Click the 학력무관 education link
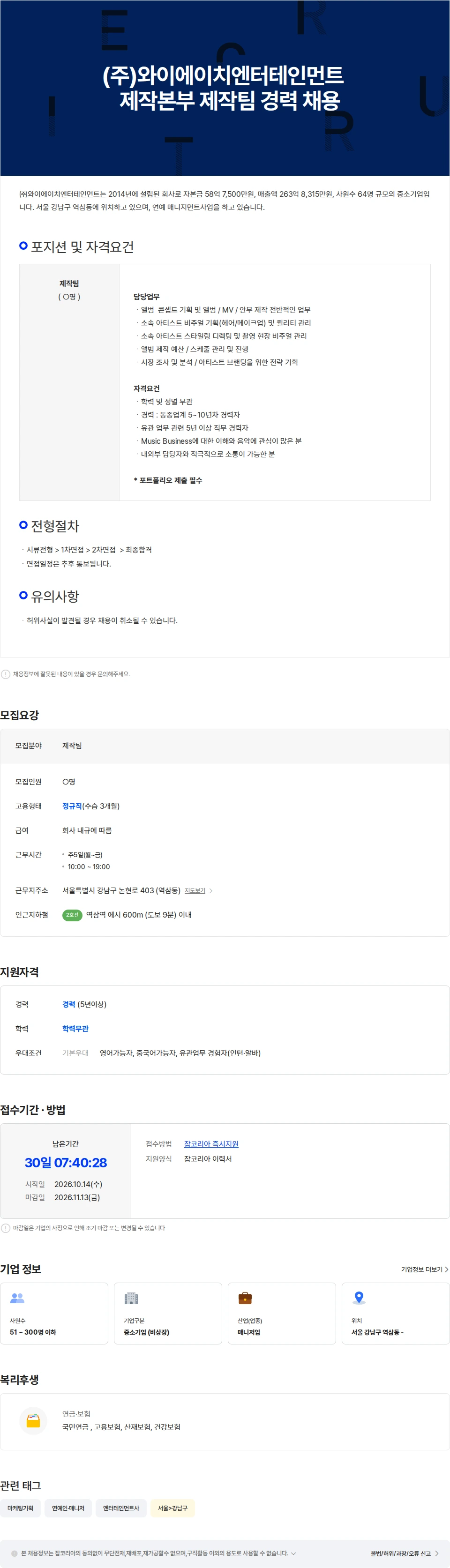The image size is (450, 1568). click(75, 1029)
